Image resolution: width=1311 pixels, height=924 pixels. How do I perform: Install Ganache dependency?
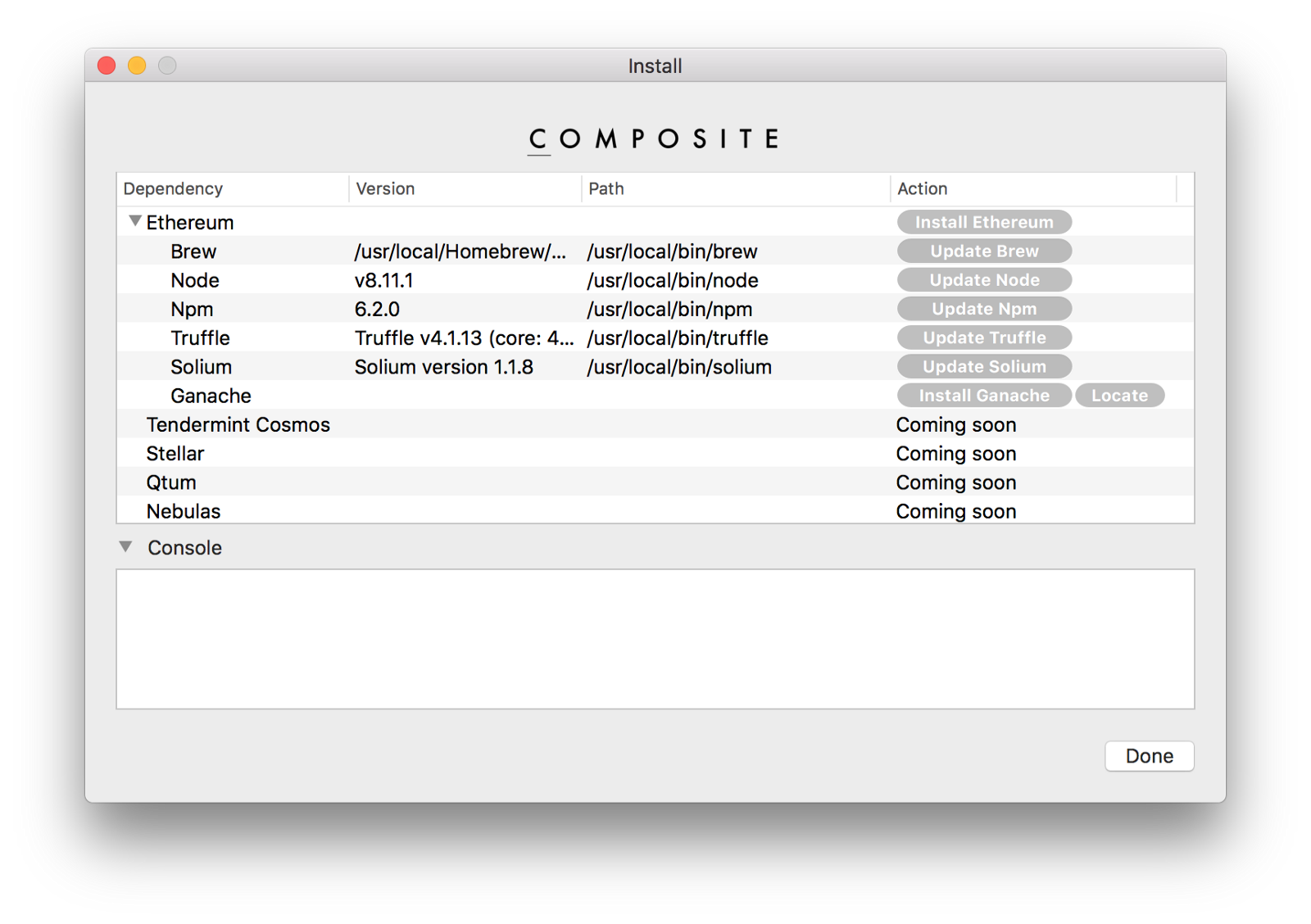pyautogui.click(x=984, y=395)
